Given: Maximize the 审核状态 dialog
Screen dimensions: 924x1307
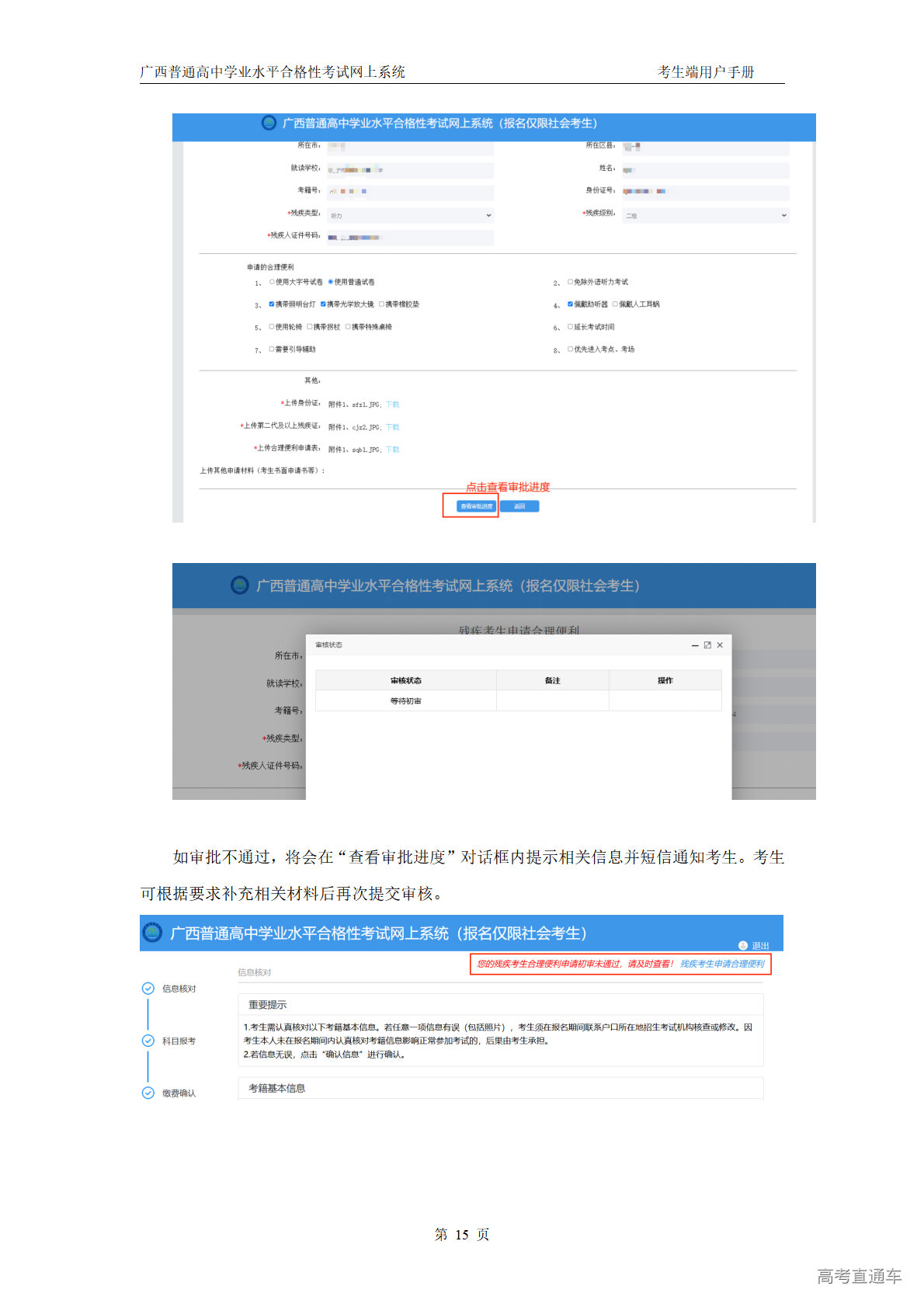Looking at the screenshot, I should tap(707, 645).
